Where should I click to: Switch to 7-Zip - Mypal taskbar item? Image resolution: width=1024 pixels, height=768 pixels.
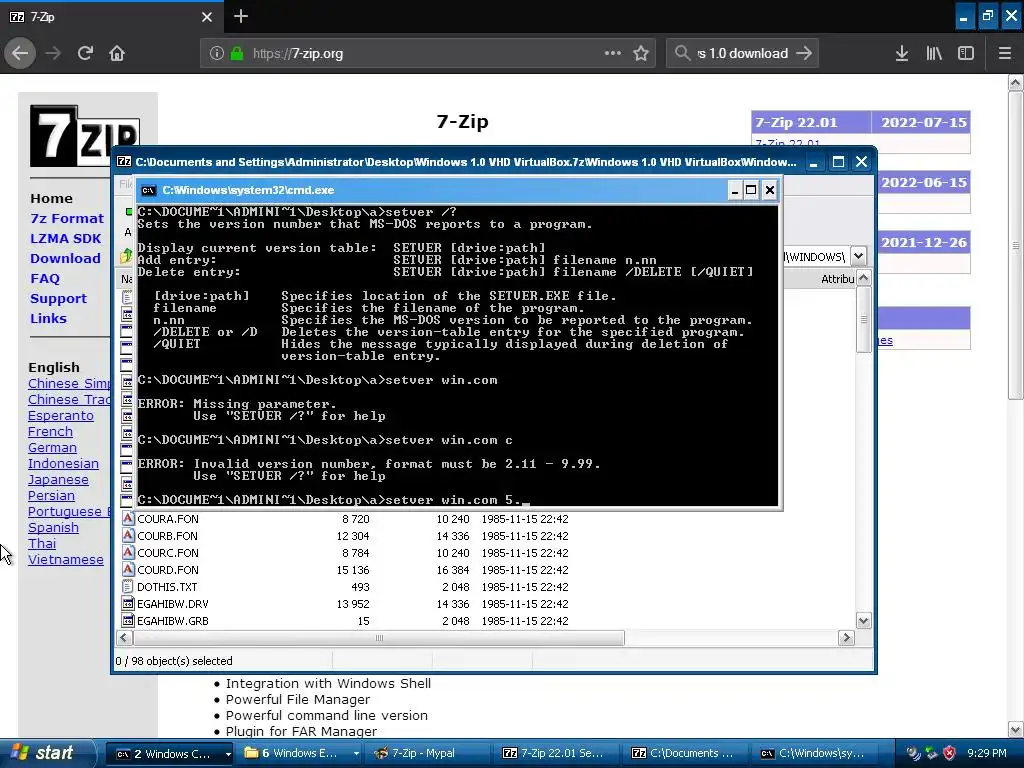click(x=428, y=754)
